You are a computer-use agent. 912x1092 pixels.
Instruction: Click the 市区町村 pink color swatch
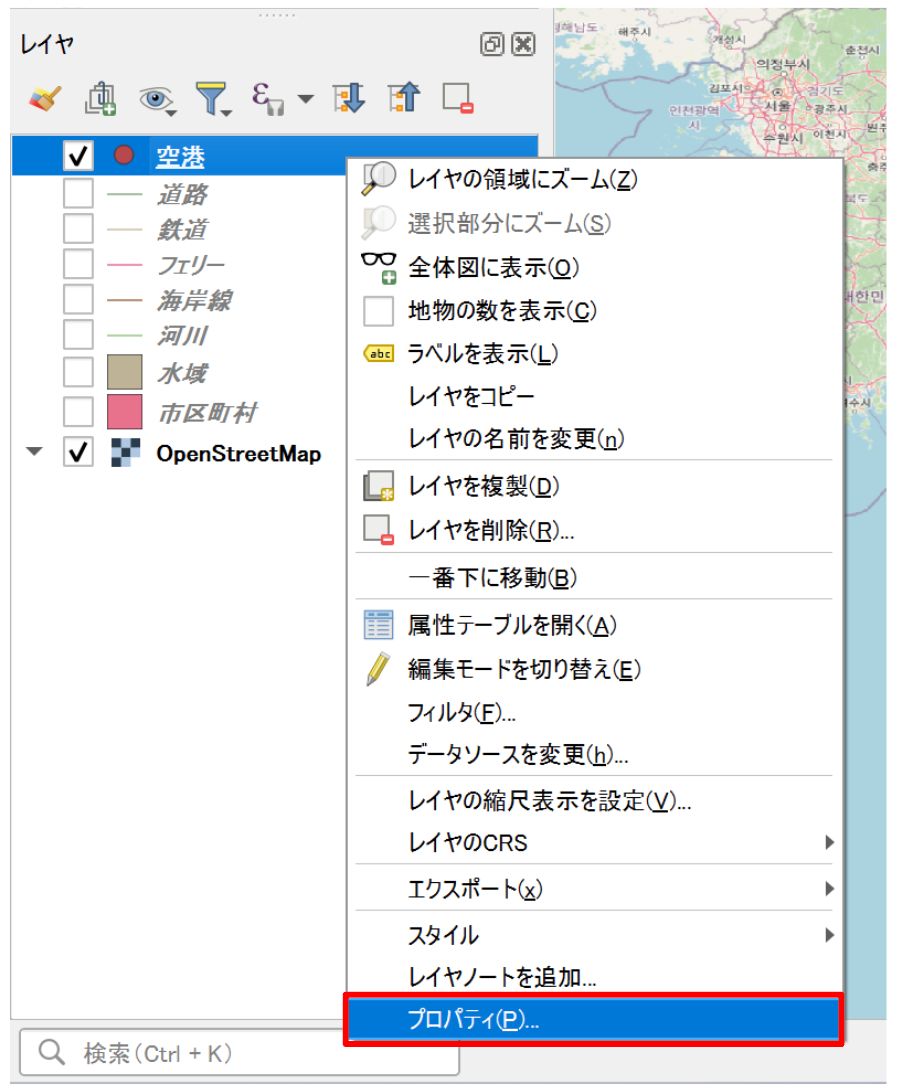[125, 412]
